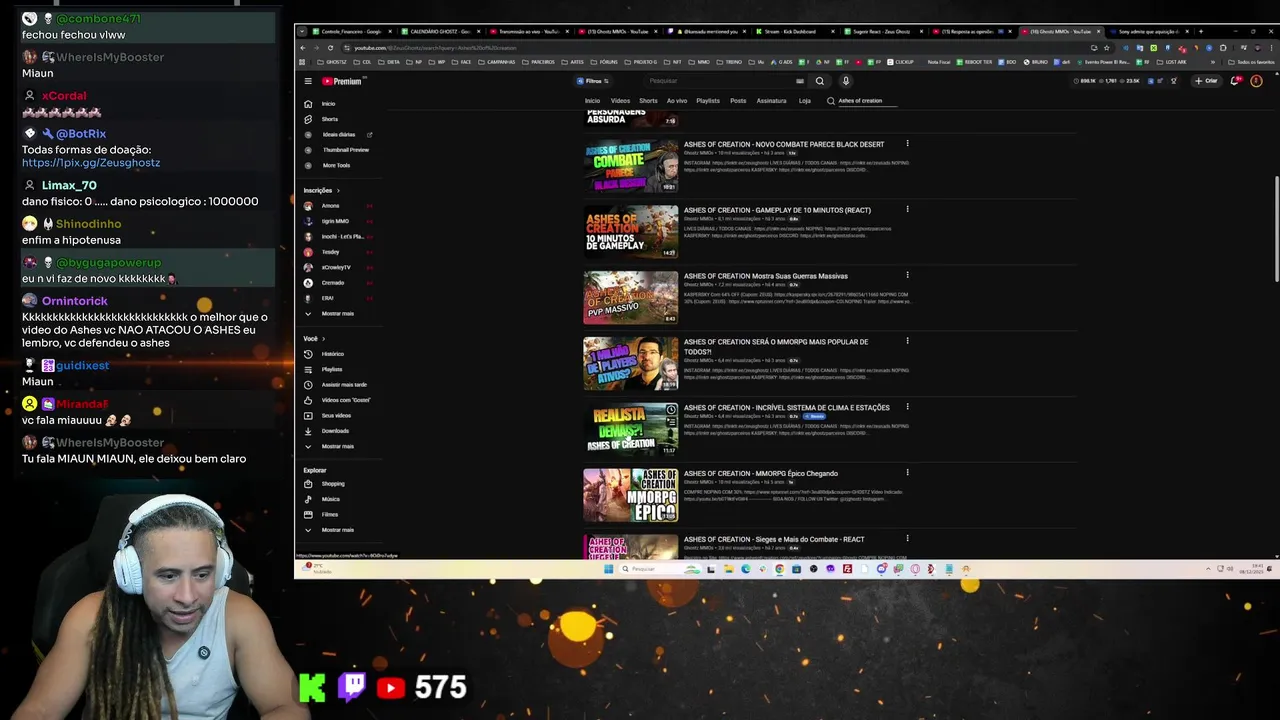Screen dimensions: 1280x720
Task: Open Música in the Explorar section
Action: point(330,499)
